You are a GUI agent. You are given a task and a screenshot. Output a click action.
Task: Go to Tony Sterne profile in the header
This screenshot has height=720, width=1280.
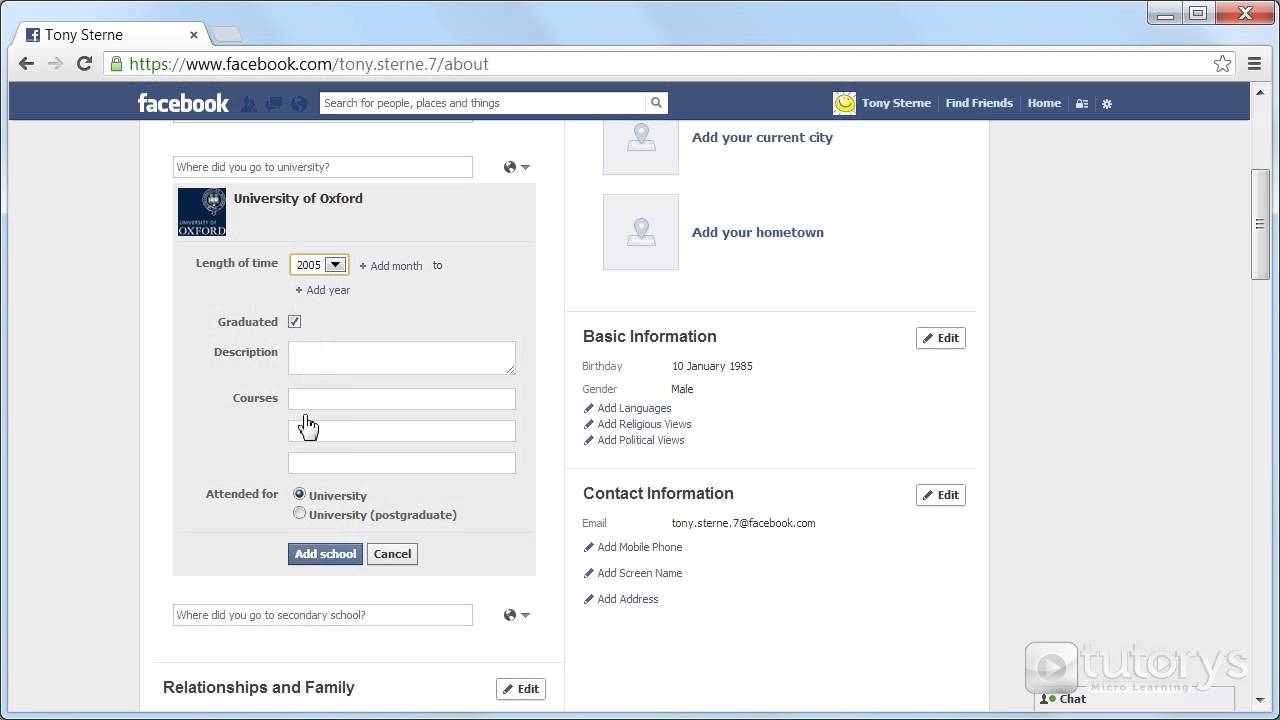tap(896, 103)
